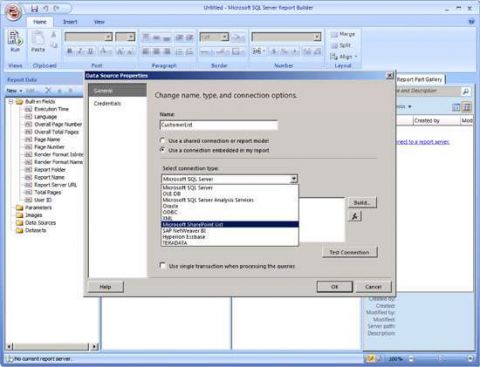Select Execution Time field in tree

tap(51, 109)
